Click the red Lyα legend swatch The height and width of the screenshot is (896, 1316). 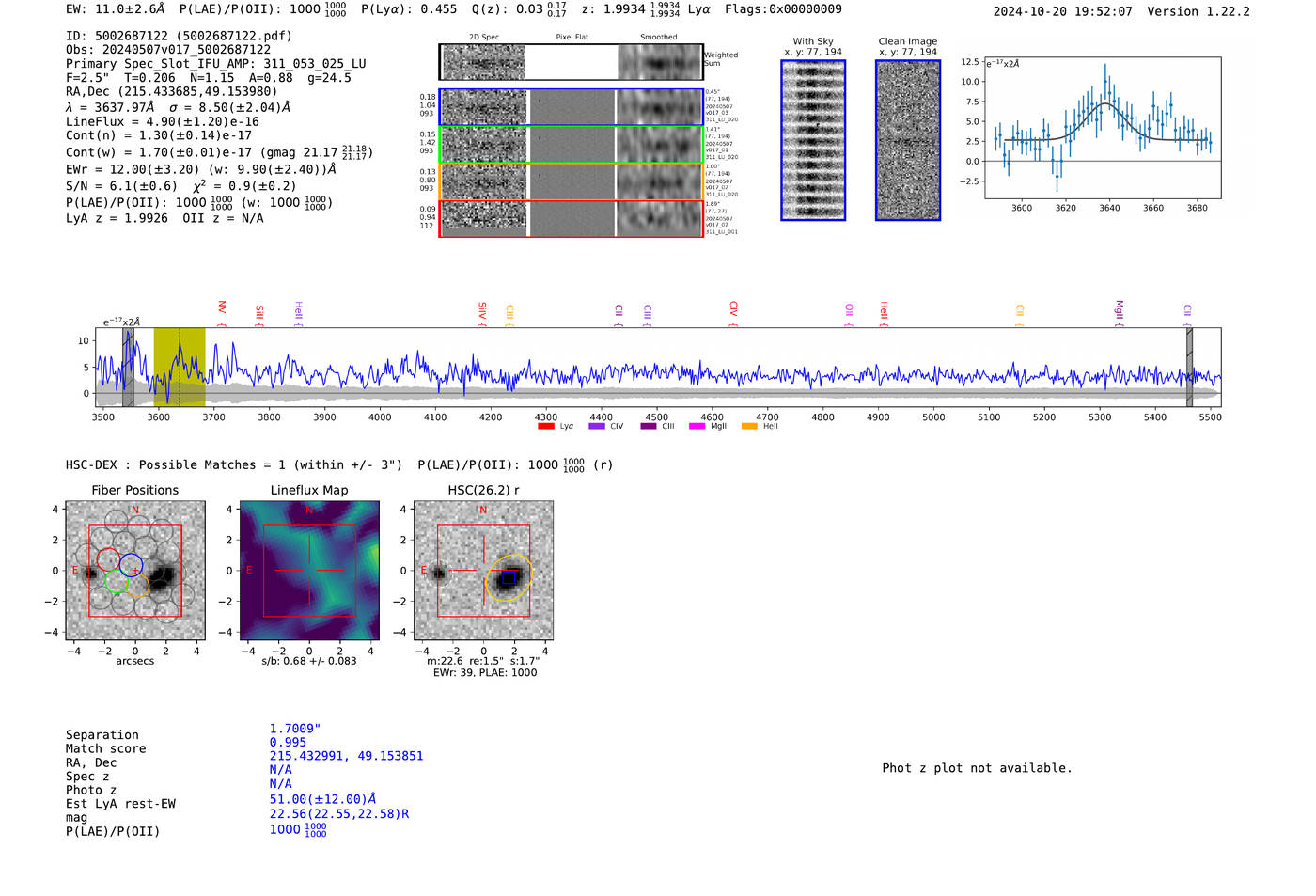pyautogui.click(x=545, y=427)
